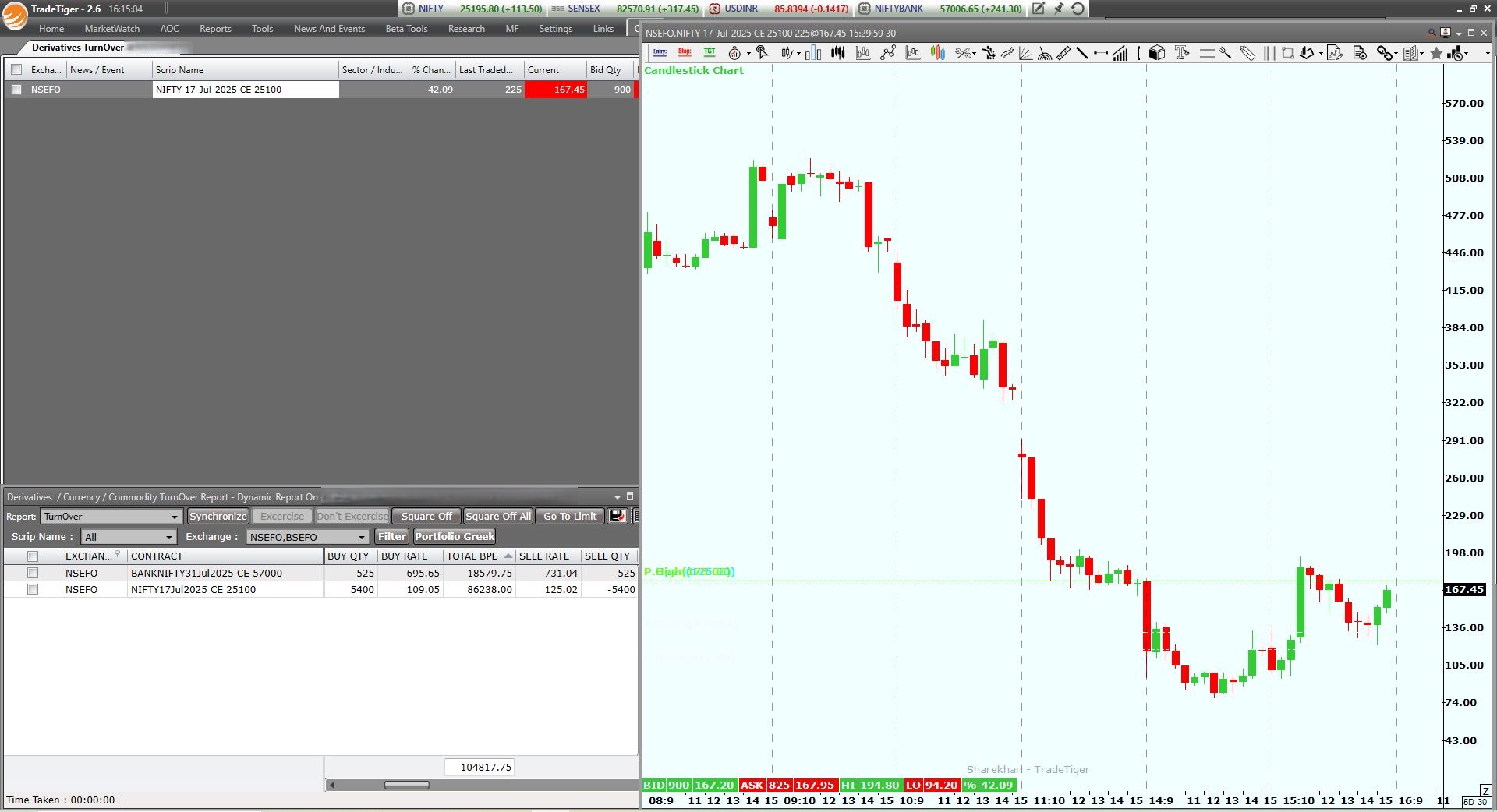Select the horizontal segment line tool
The image size is (1497, 812).
[1101, 53]
